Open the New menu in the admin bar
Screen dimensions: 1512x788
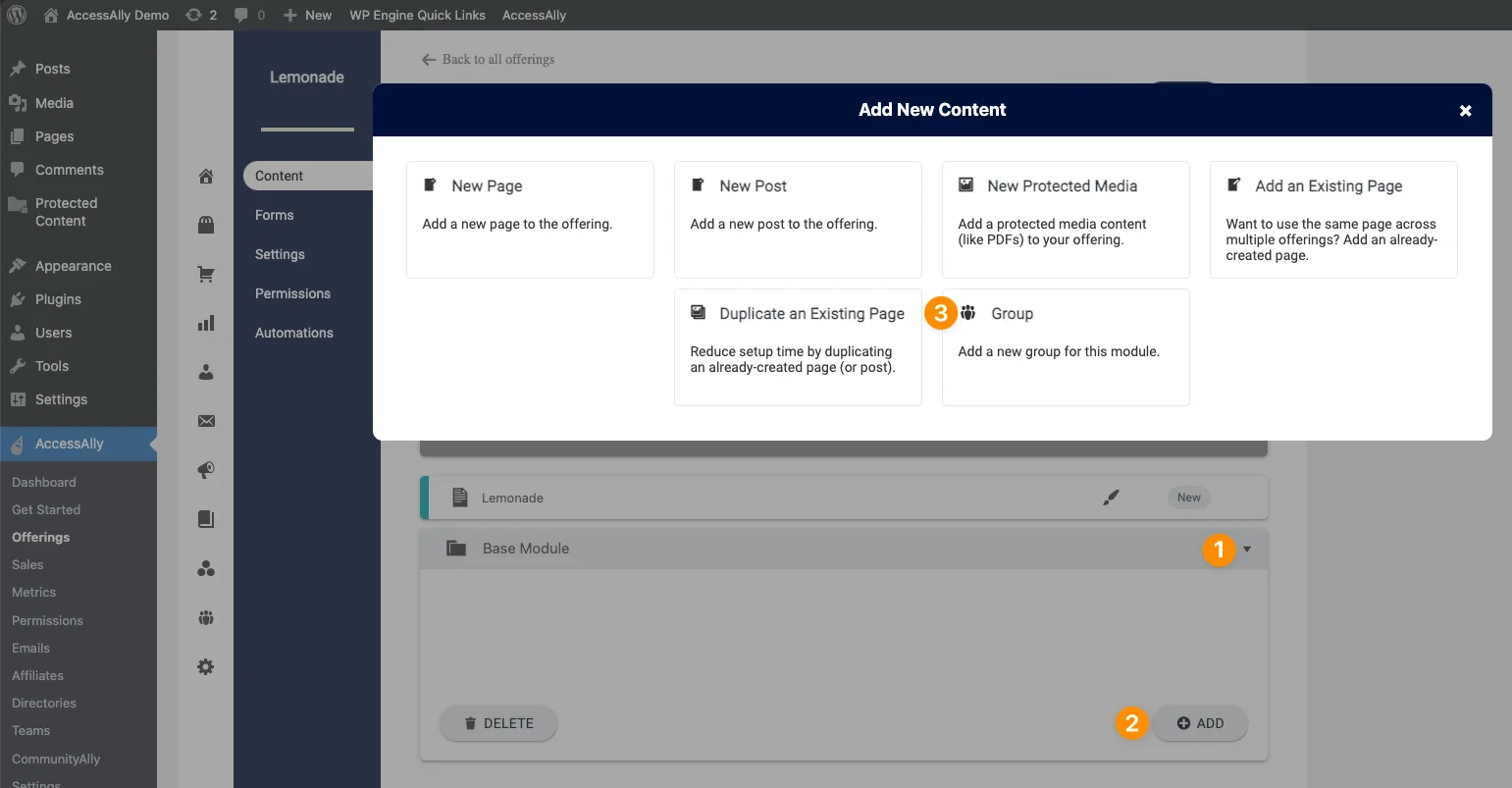307,15
